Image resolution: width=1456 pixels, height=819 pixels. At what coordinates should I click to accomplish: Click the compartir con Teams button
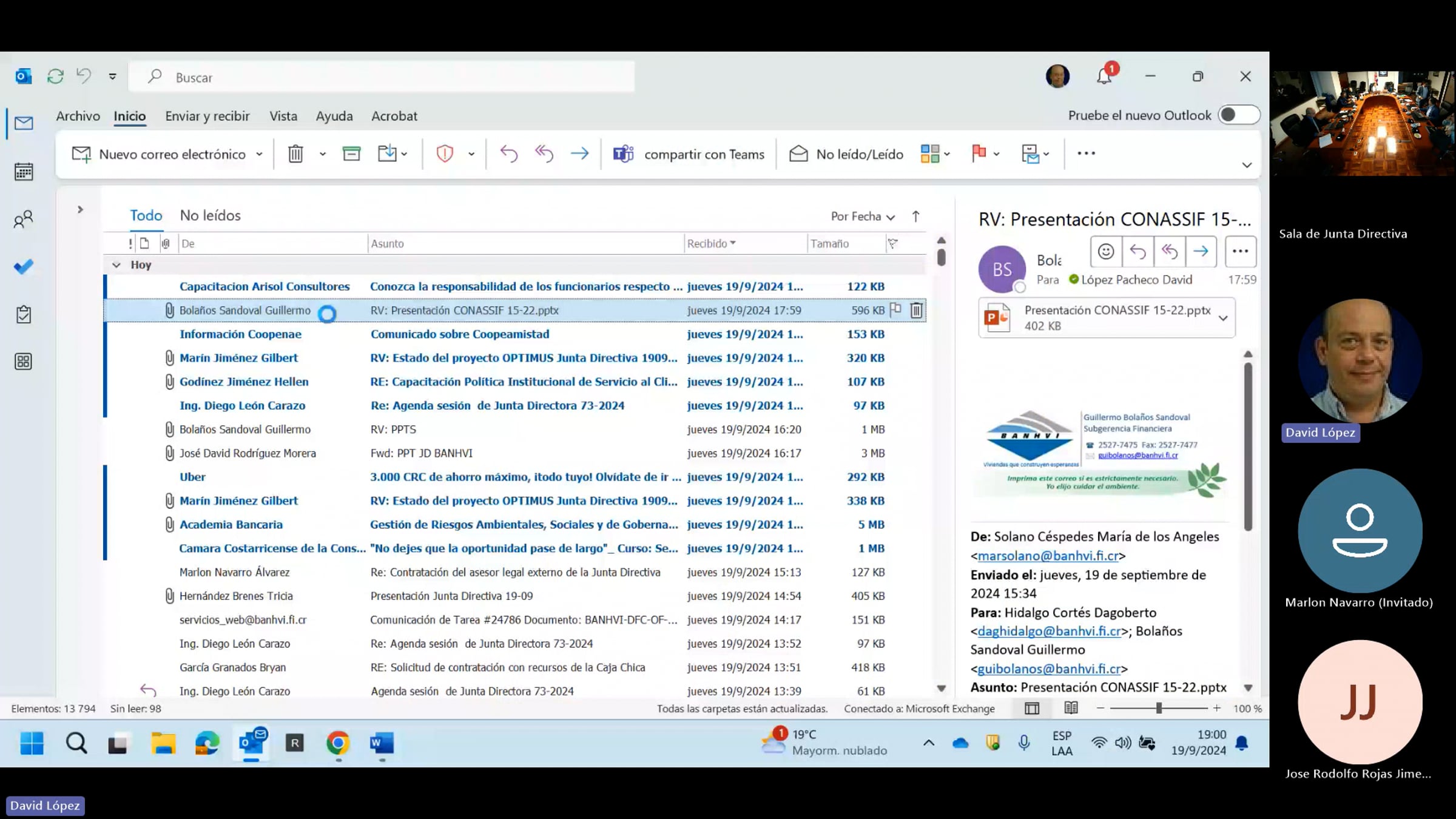pyautogui.click(x=689, y=154)
